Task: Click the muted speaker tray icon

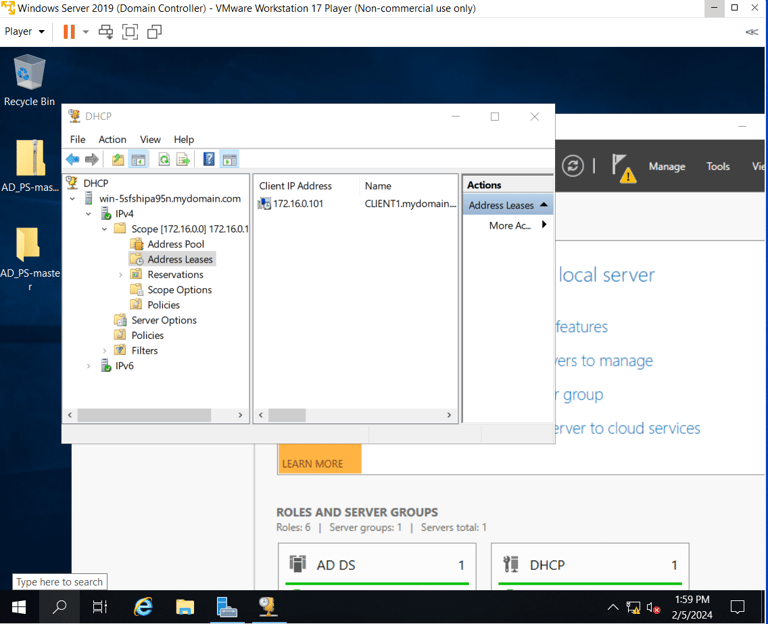Action: (x=653, y=608)
